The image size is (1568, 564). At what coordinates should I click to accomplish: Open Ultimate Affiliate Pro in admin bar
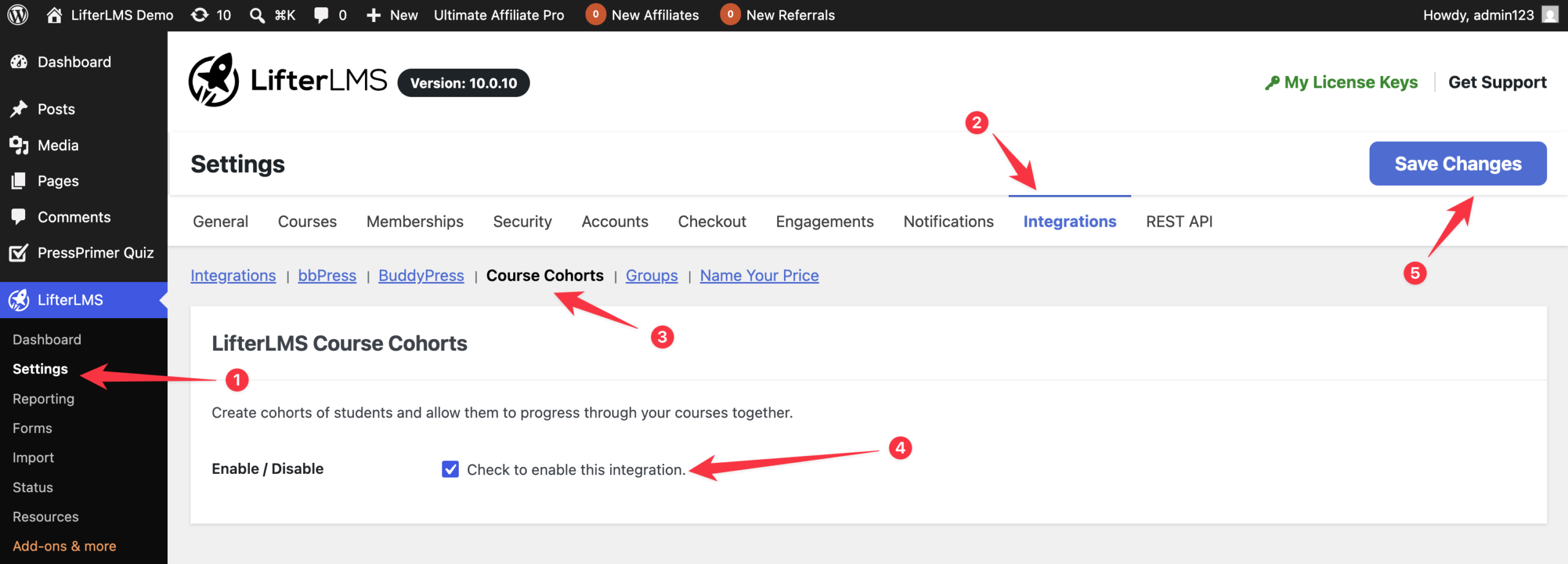499,15
